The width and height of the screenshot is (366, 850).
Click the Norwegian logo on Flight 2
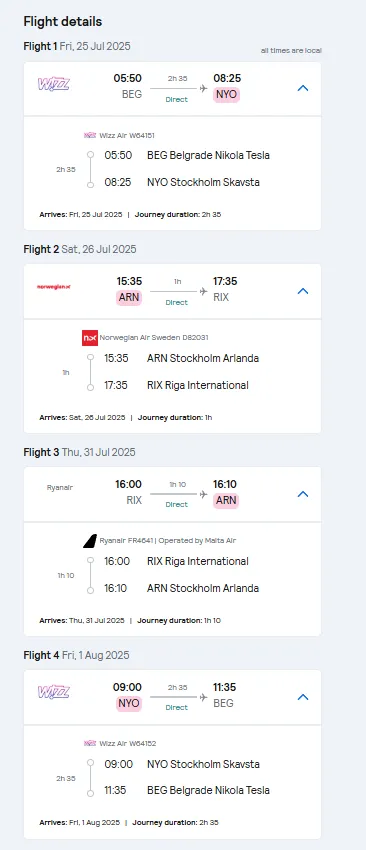pos(54,287)
